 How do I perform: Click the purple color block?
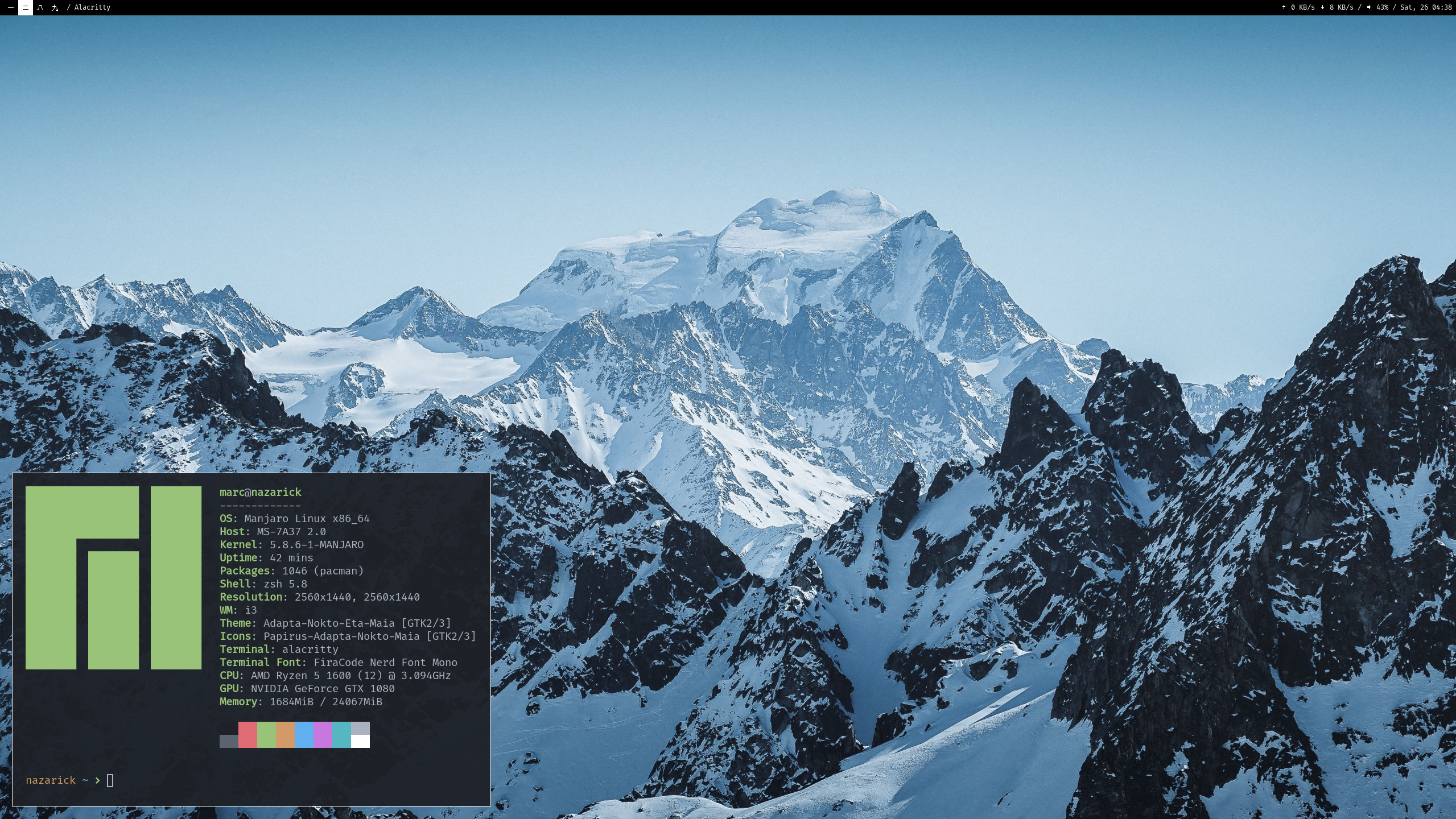tap(323, 734)
